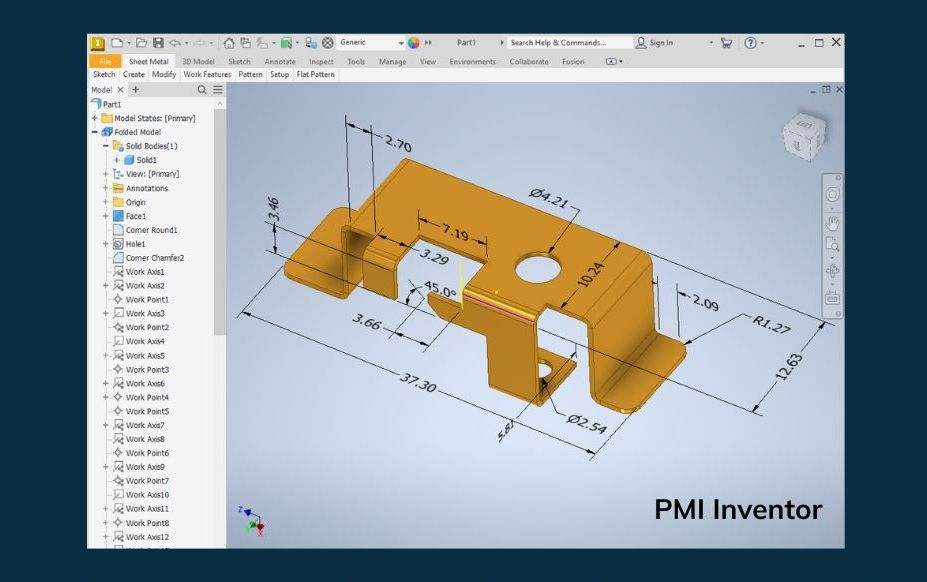Click the Open folder icon in the toolbar
This screenshot has height=582, width=927.
coord(141,43)
